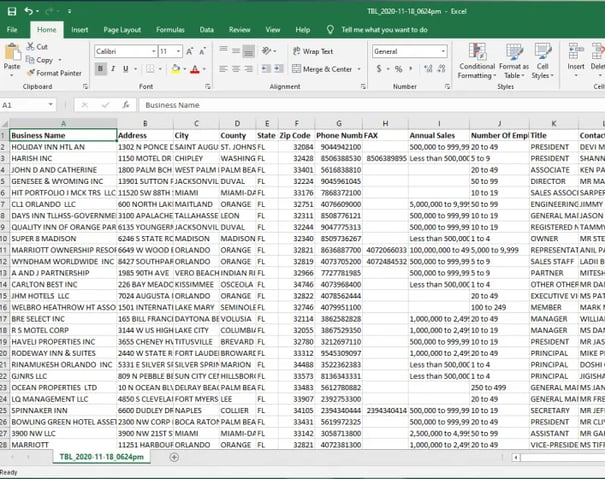Apply Percent Style format
Viewport: 605px width, 479px height.
(399, 69)
